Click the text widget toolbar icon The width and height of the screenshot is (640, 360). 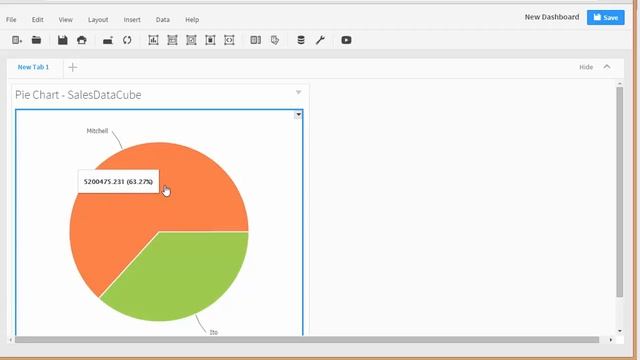pyautogui.click(x=210, y=40)
